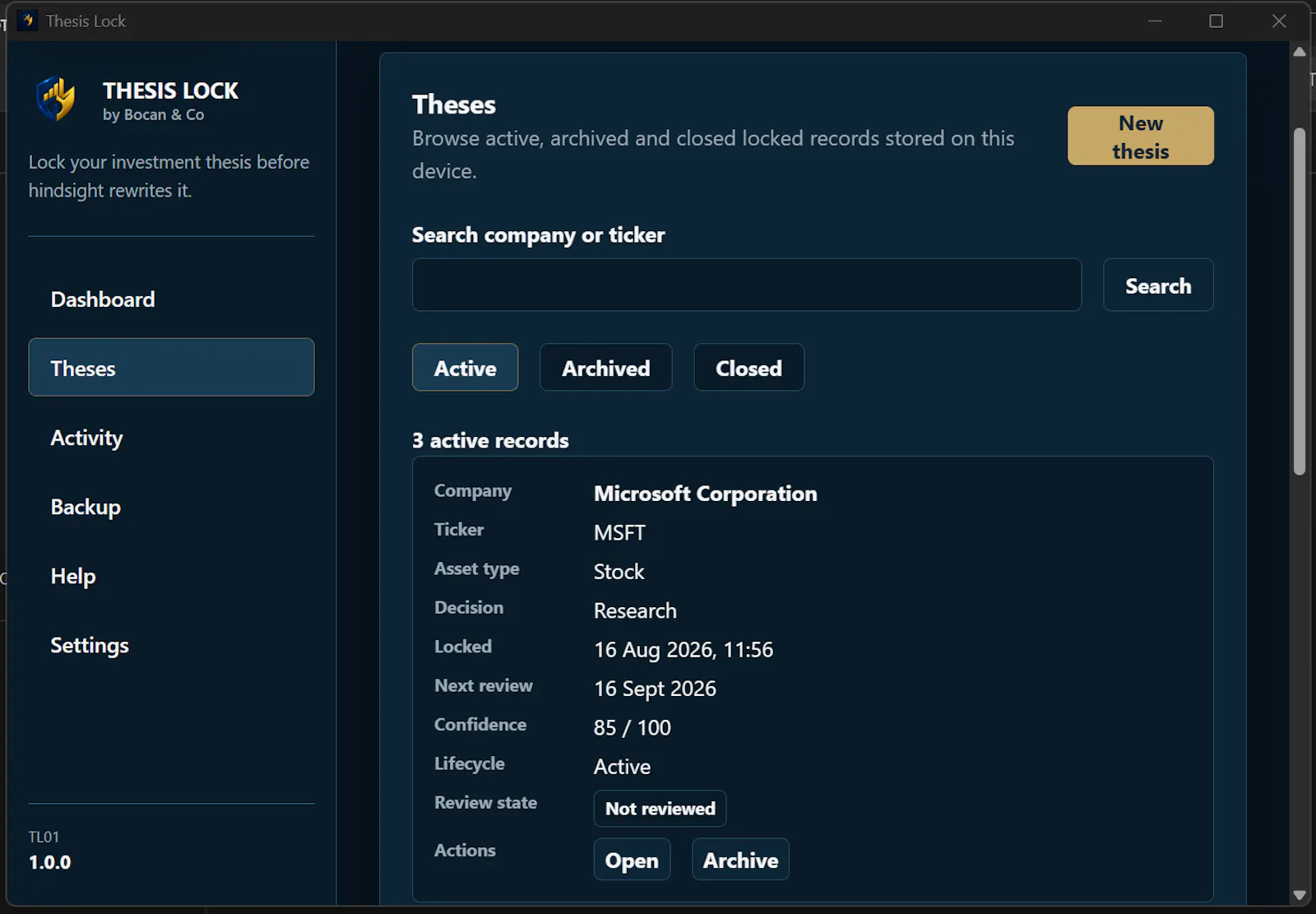The height and width of the screenshot is (914, 1316).
Task: Click the TL01 label in sidebar
Action: coord(44,837)
